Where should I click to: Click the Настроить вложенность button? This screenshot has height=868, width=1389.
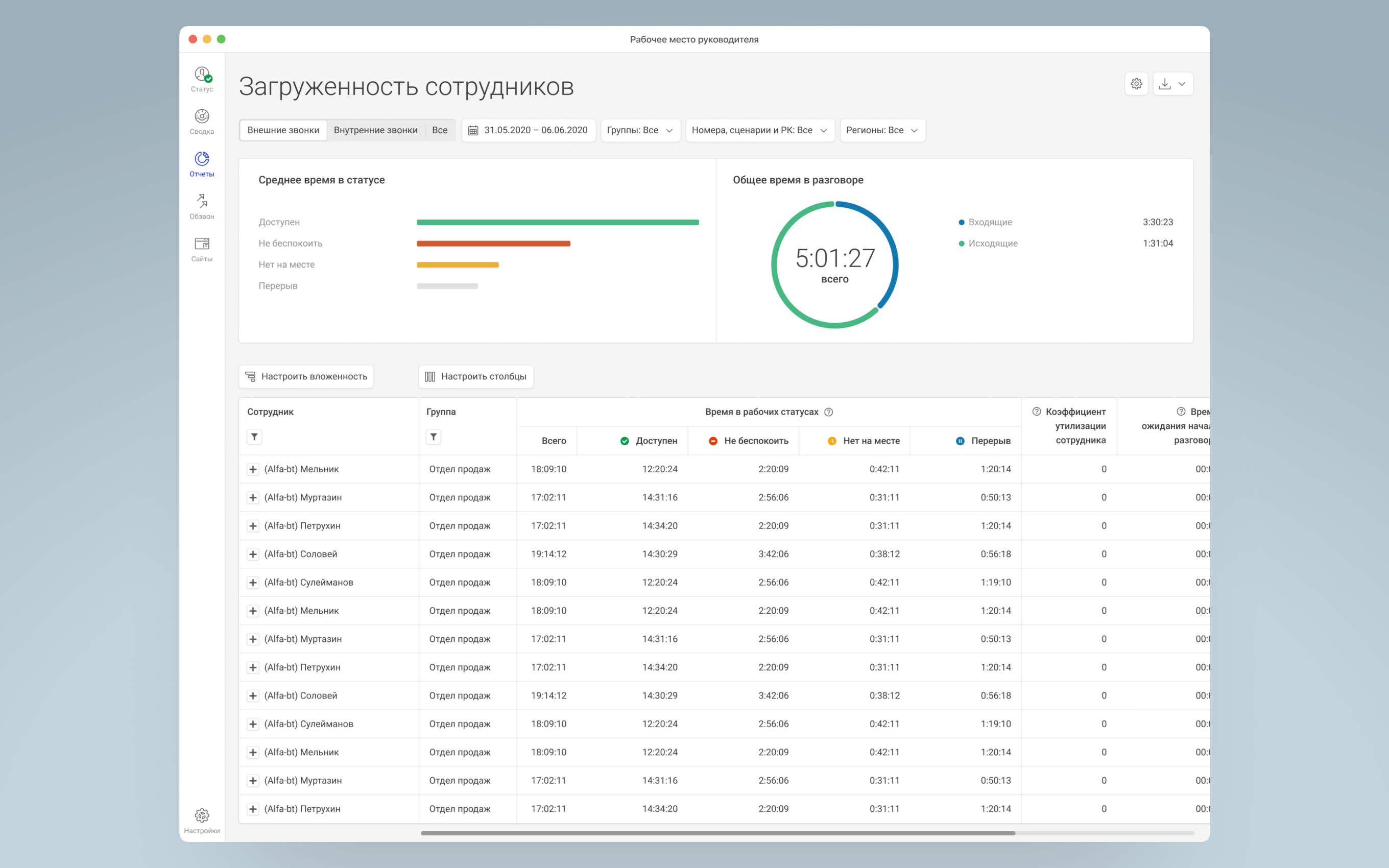[x=306, y=377]
